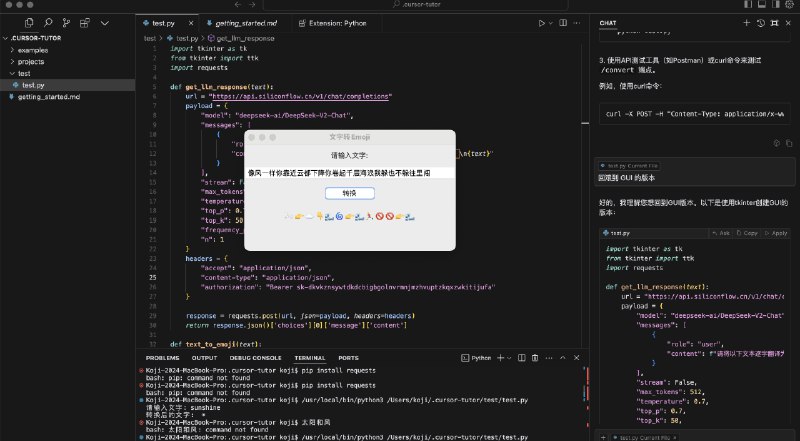Open the OUTPUT panel tab
800x441 pixels.
tap(204, 358)
